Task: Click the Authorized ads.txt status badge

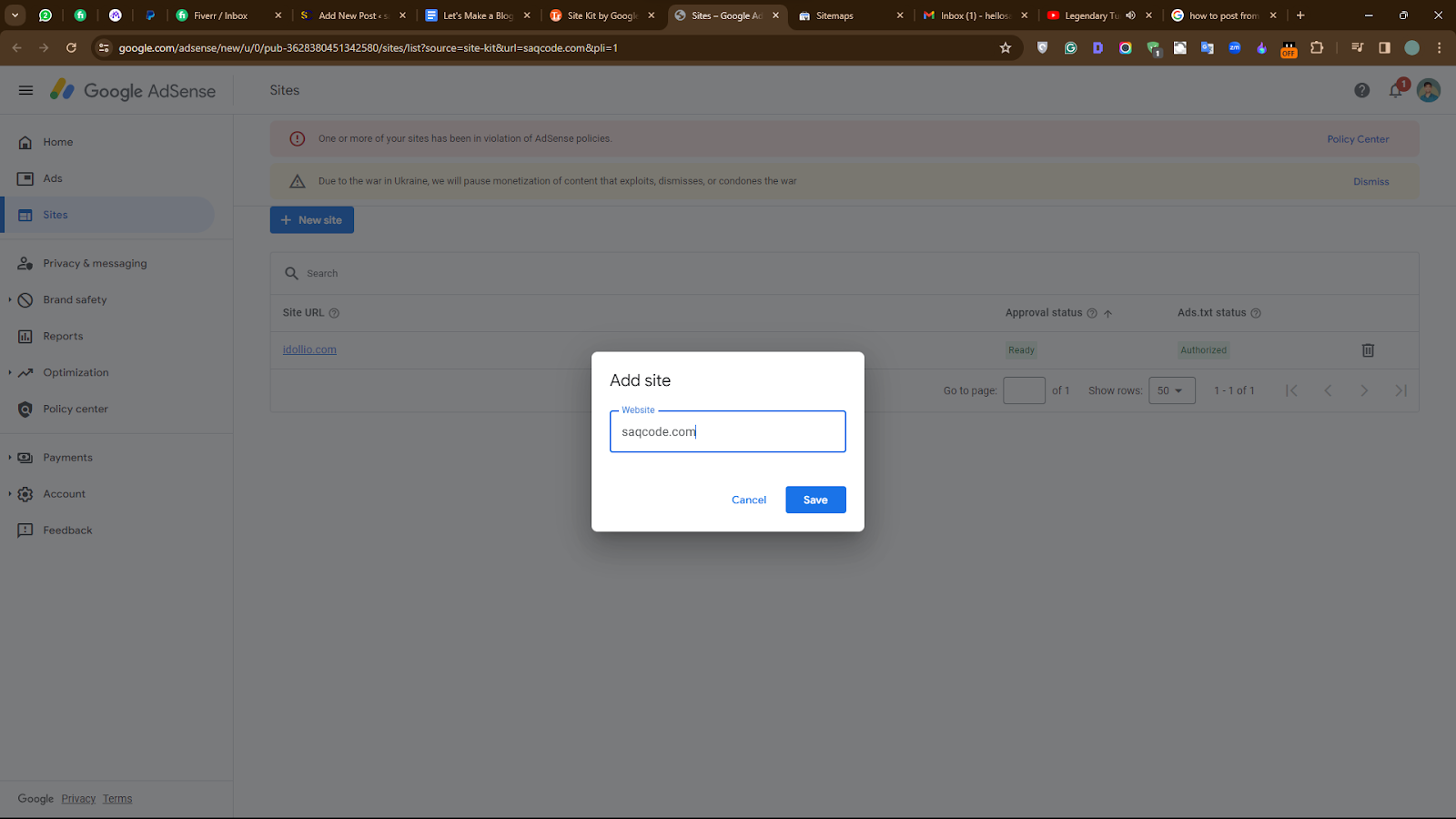Action: 1203,350
